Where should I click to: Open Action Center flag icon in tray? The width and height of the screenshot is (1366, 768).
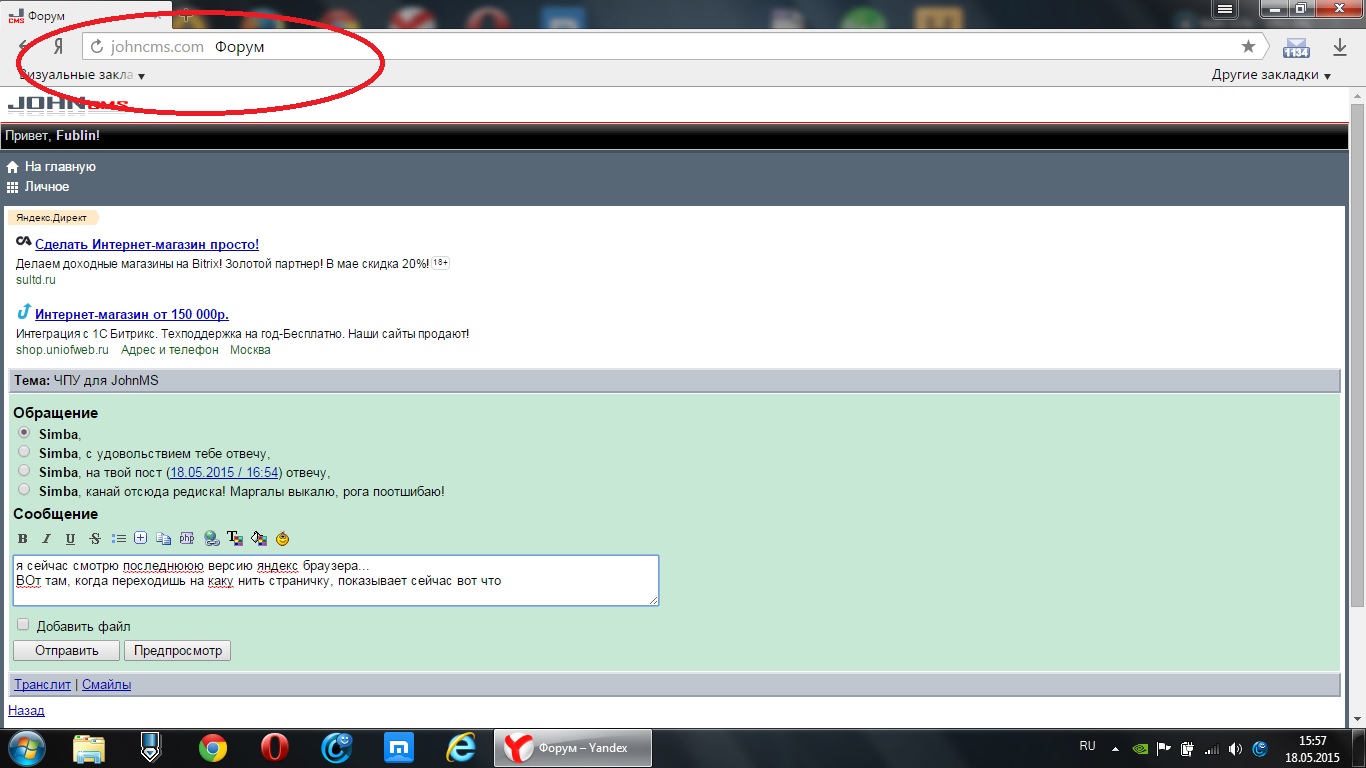point(1164,748)
